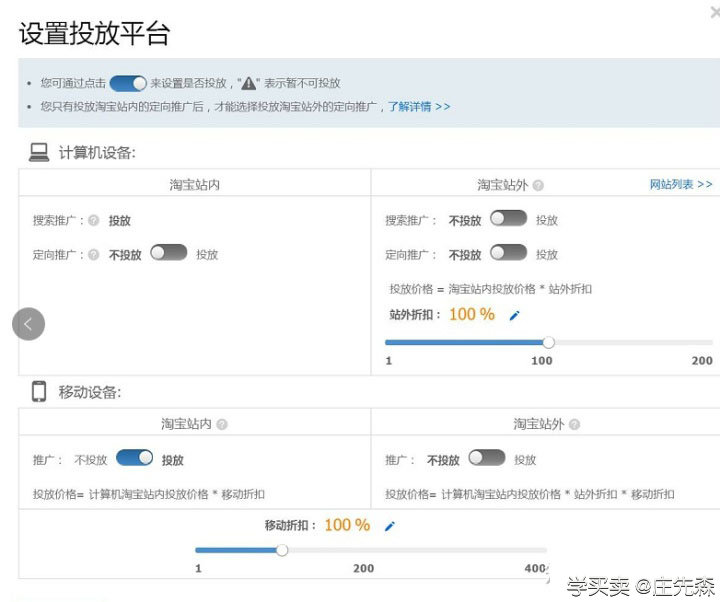Open help icon beside mobile 淘宝站内 header
720x602 pixels.
tap(222, 424)
